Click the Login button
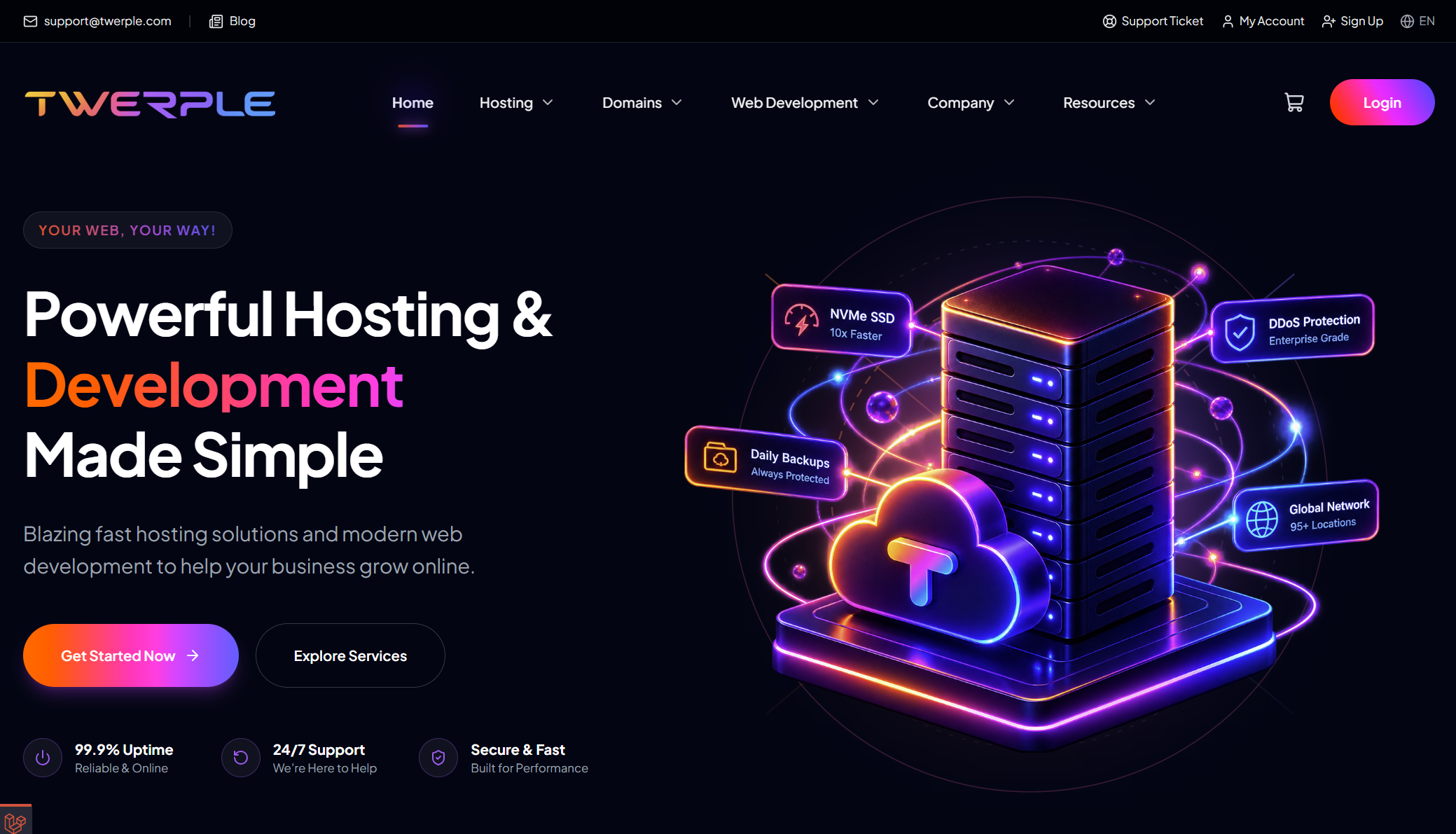The image size is (1456, 834). tap(1382, 102)
